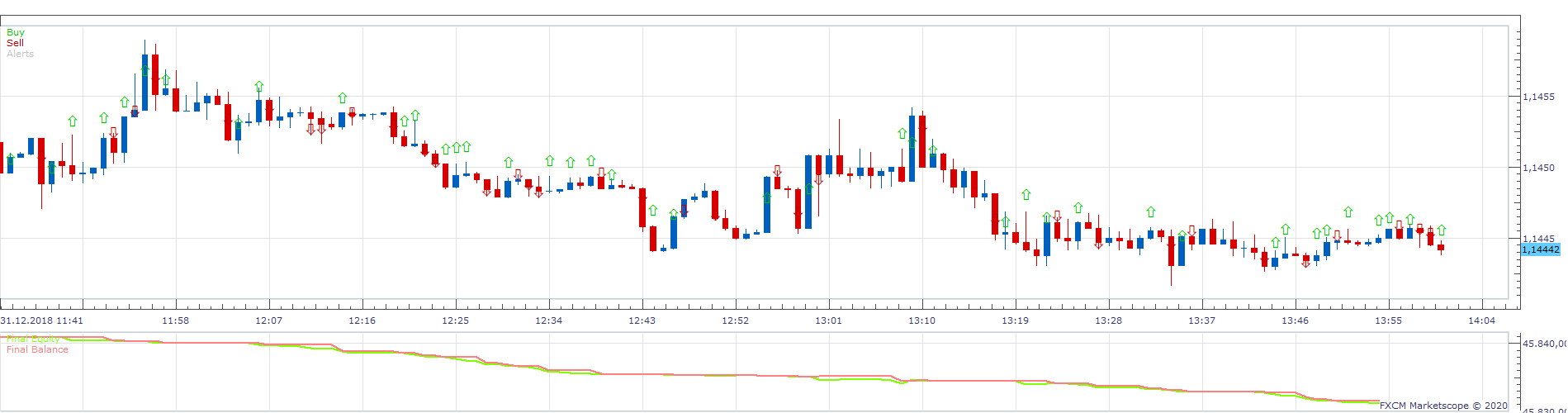1568x413 pixels.
Task: Click the red 'Sell' legend label
Action: [x=15, y=43]
